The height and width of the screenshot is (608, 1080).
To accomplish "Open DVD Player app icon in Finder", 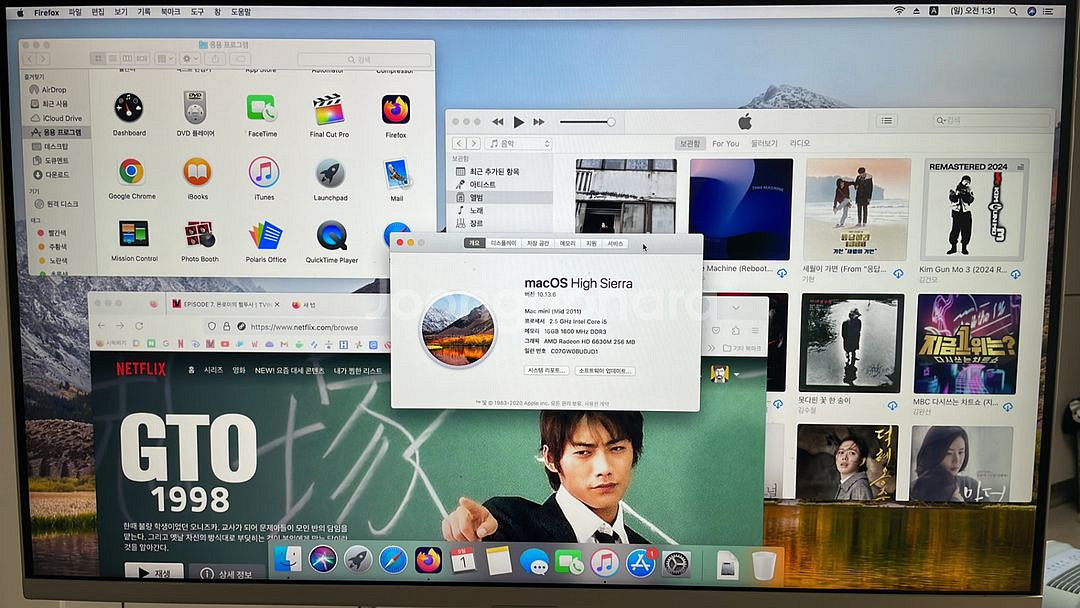I will (195, 108).
